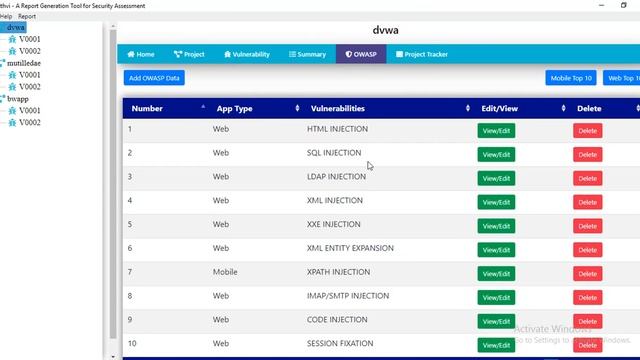Click the house icon in Home tab
Image resolution: width=640 pixels, height=360 pixels.
pyautogui.click(x=131, y=54)
